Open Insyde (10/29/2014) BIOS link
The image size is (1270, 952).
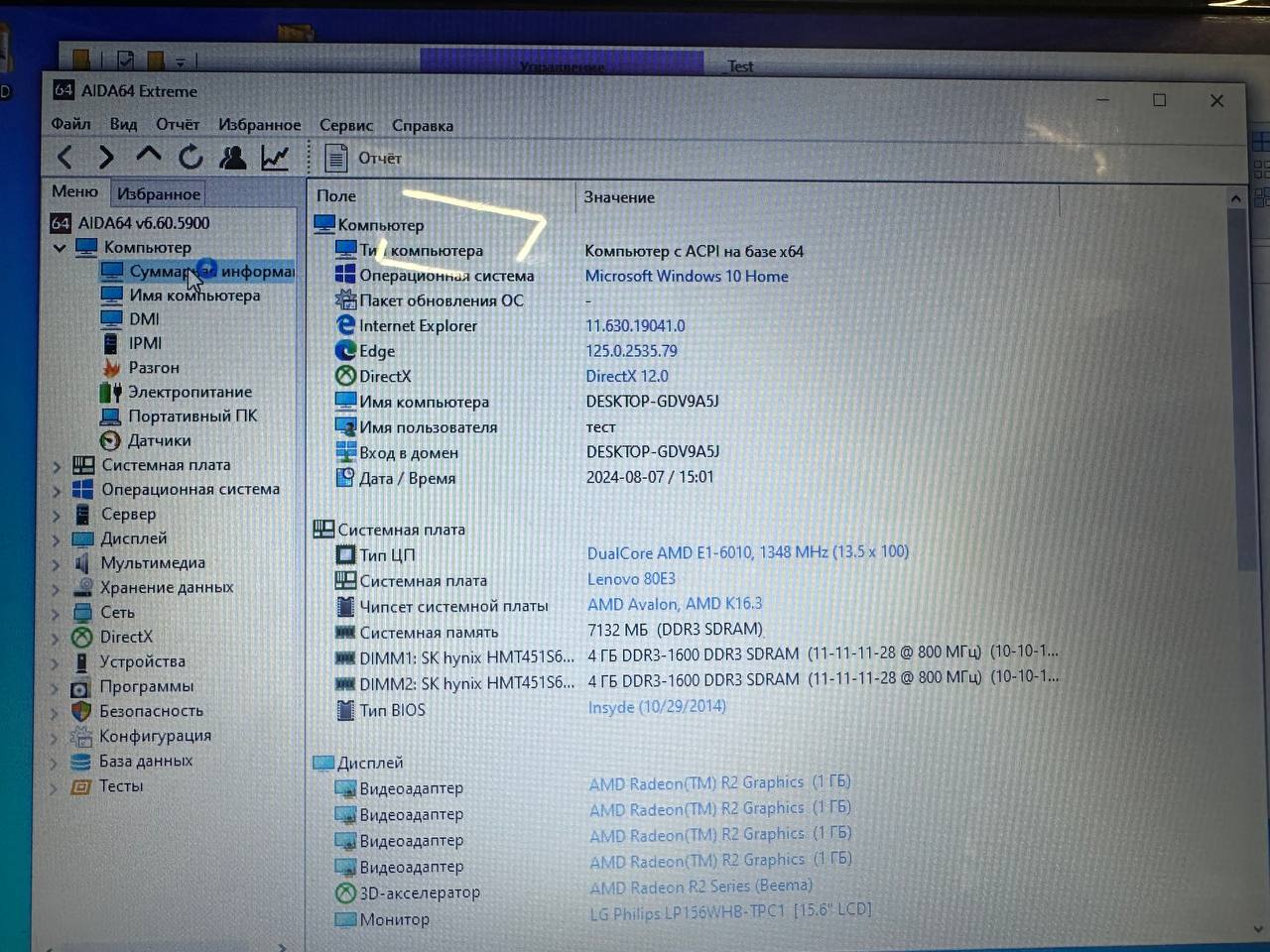[657, 707]
